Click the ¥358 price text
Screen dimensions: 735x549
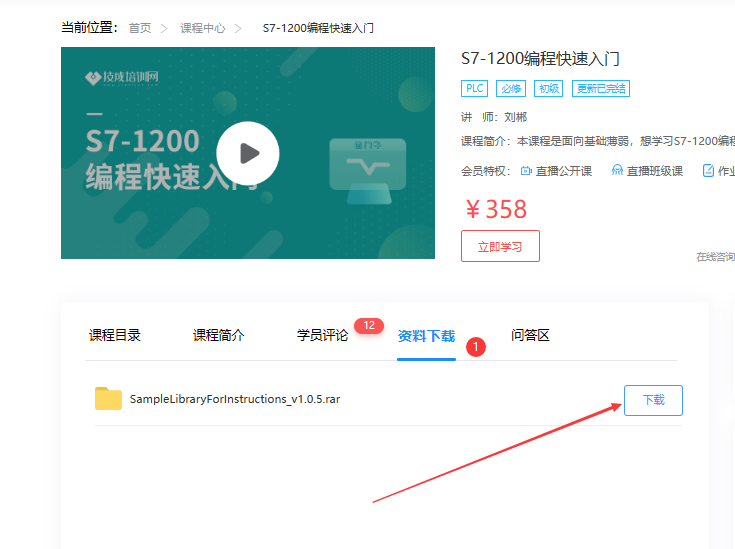pos(496,209)
